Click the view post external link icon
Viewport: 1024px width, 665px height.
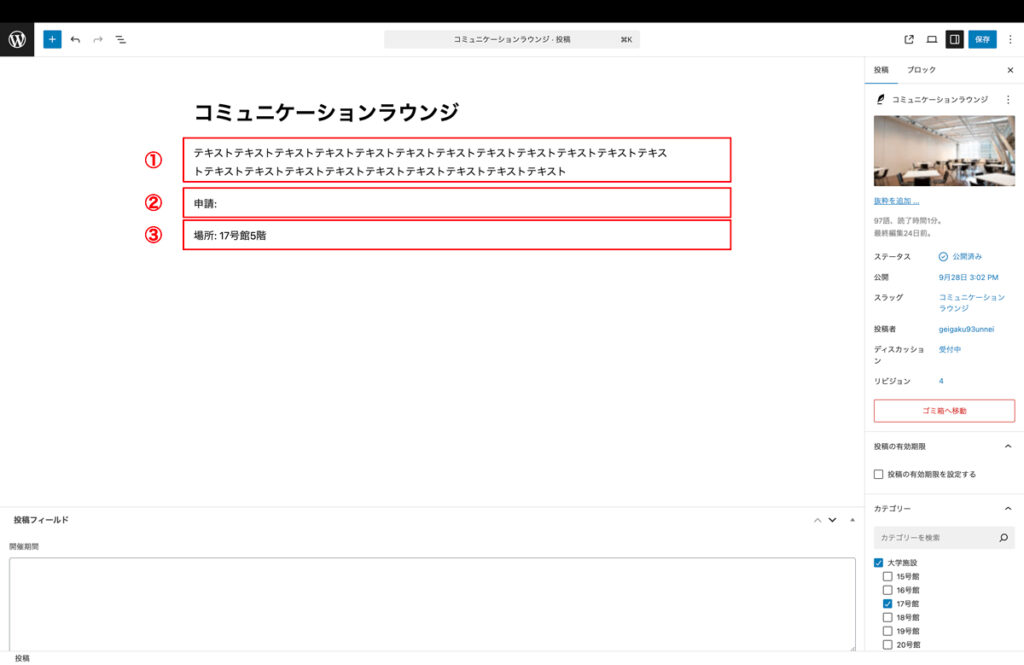[909, 40]
